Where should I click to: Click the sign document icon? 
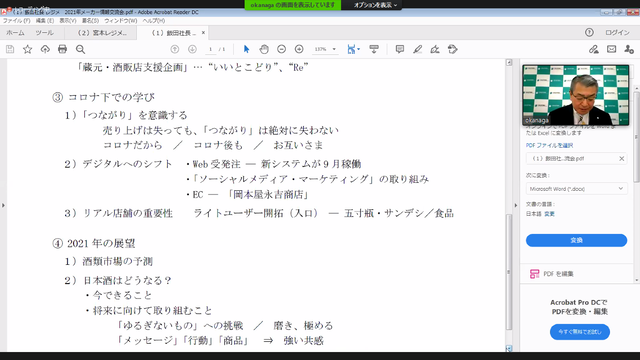click(x=435, y=49)
